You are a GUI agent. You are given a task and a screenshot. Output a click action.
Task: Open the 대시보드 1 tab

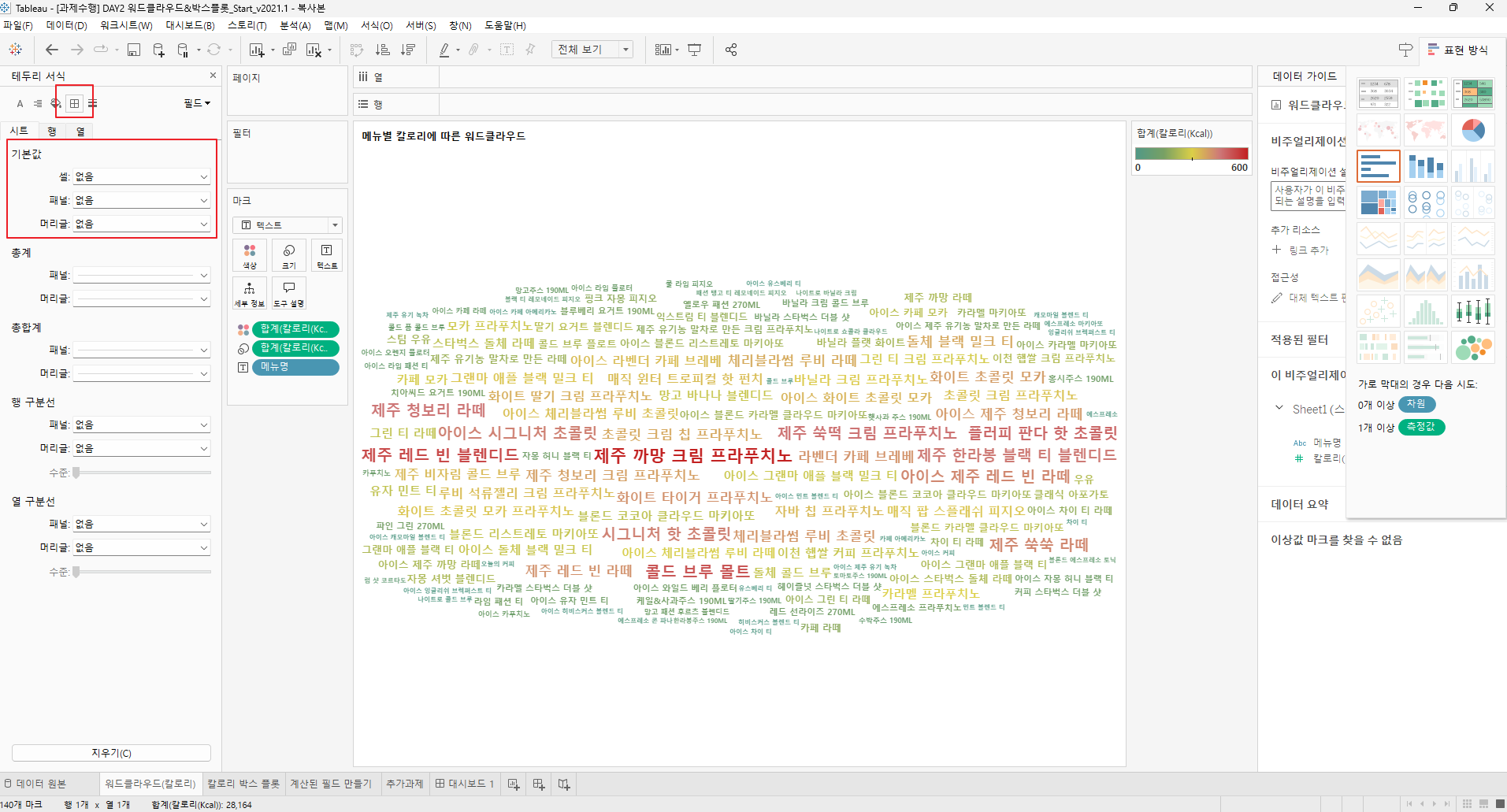[465, 784]
